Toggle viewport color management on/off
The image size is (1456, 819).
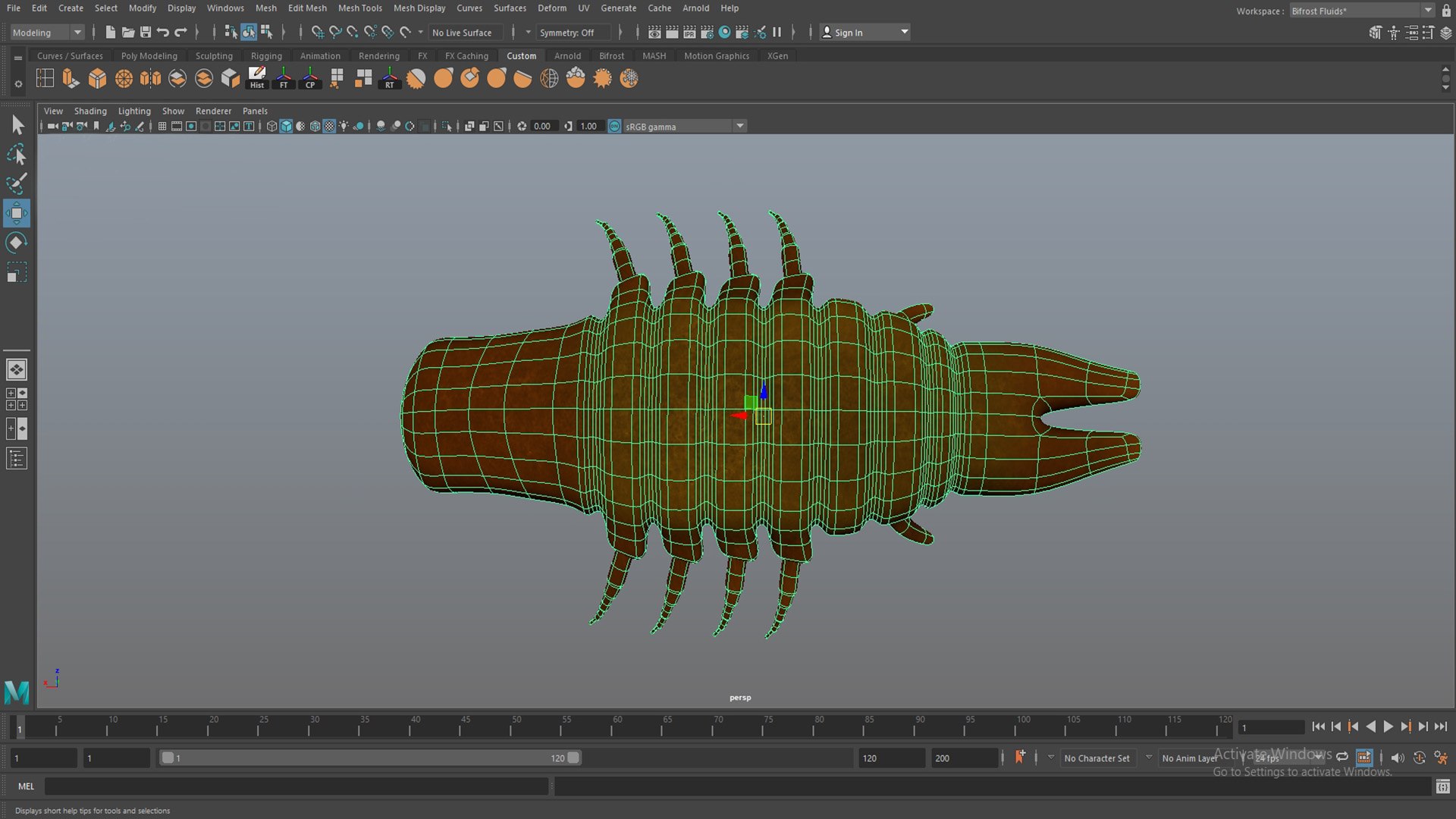pyautogui.click(x=614, y=127)
